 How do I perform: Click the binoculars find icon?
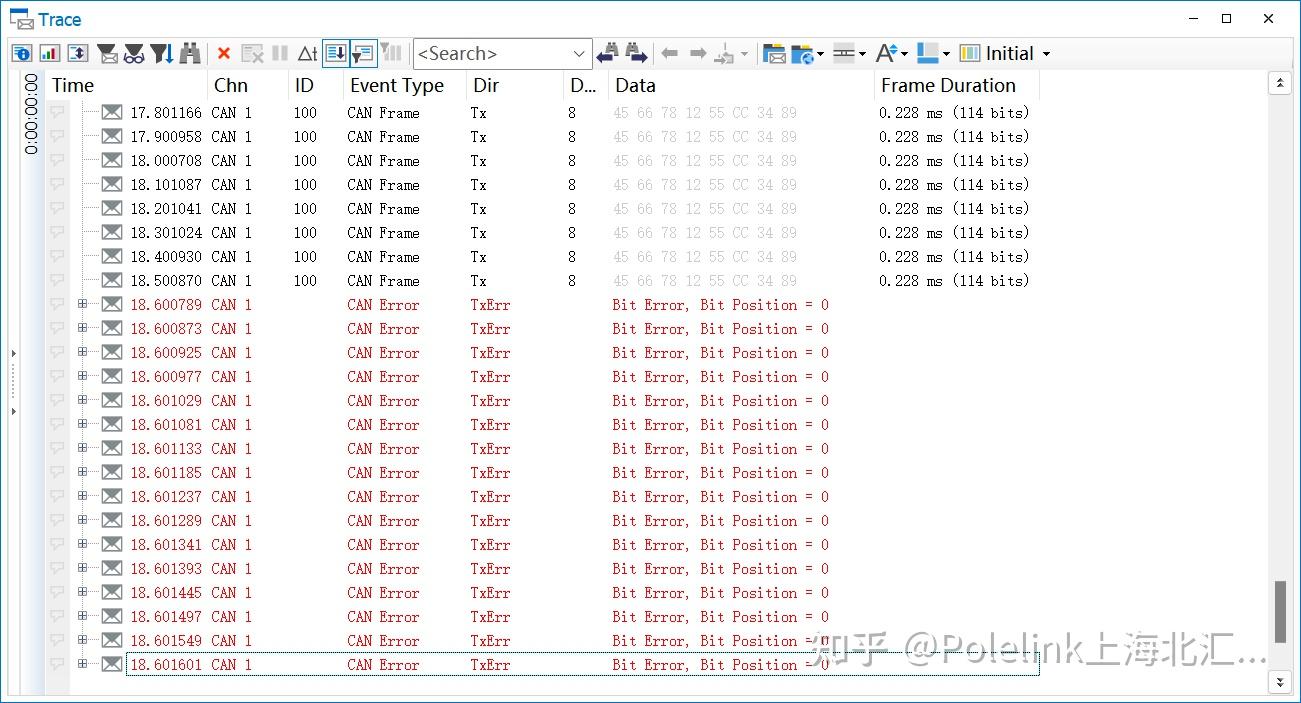click(x=190, y=54)
